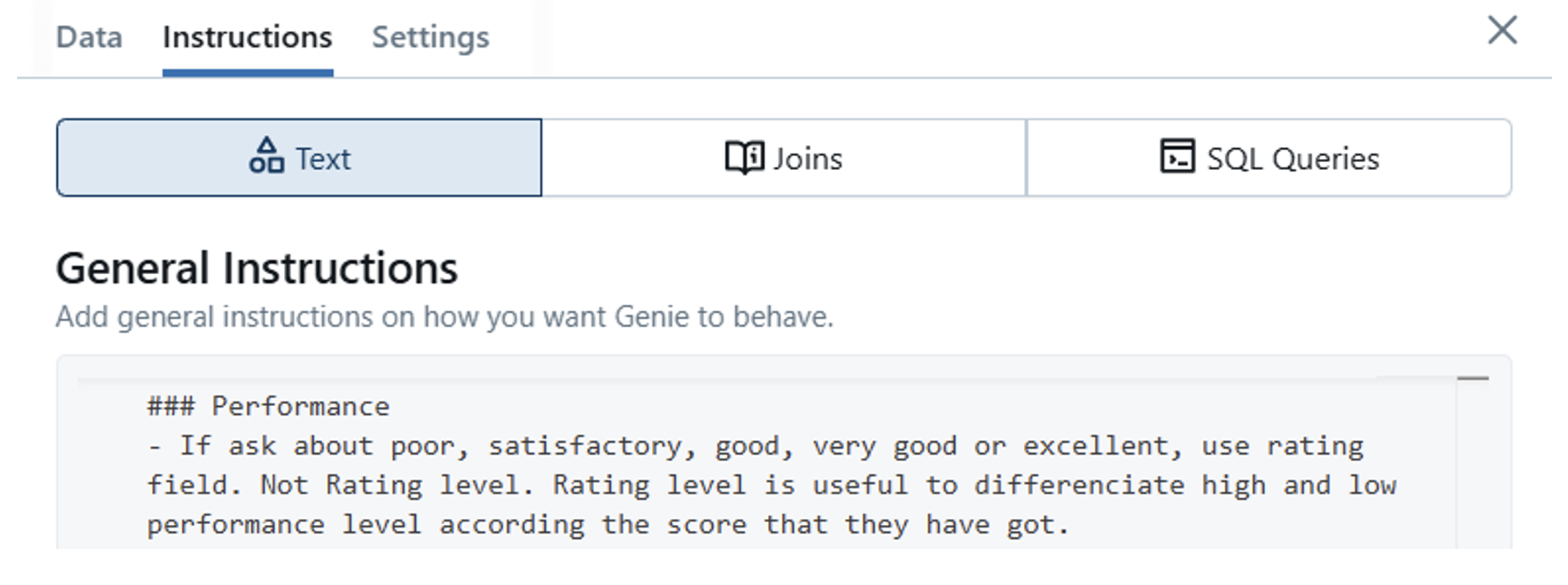The height and width of the screenshot is (585, 1568).
Task: Switch to the Data tab
Action: tap(89, 37)
